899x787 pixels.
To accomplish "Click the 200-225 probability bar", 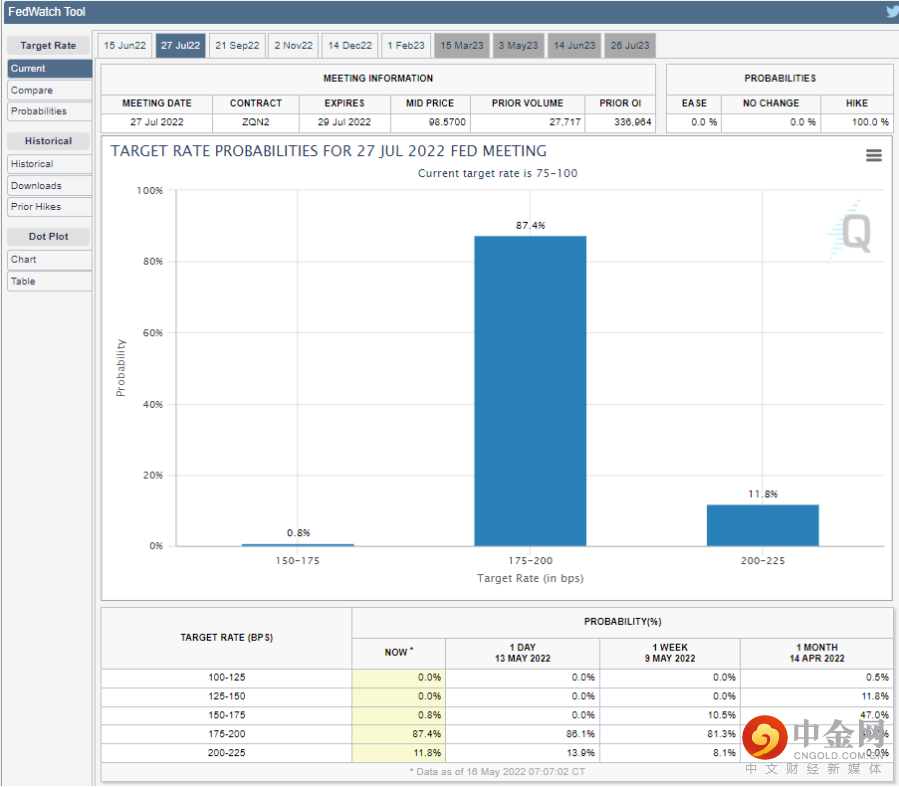I will click(x=762, y=525).
